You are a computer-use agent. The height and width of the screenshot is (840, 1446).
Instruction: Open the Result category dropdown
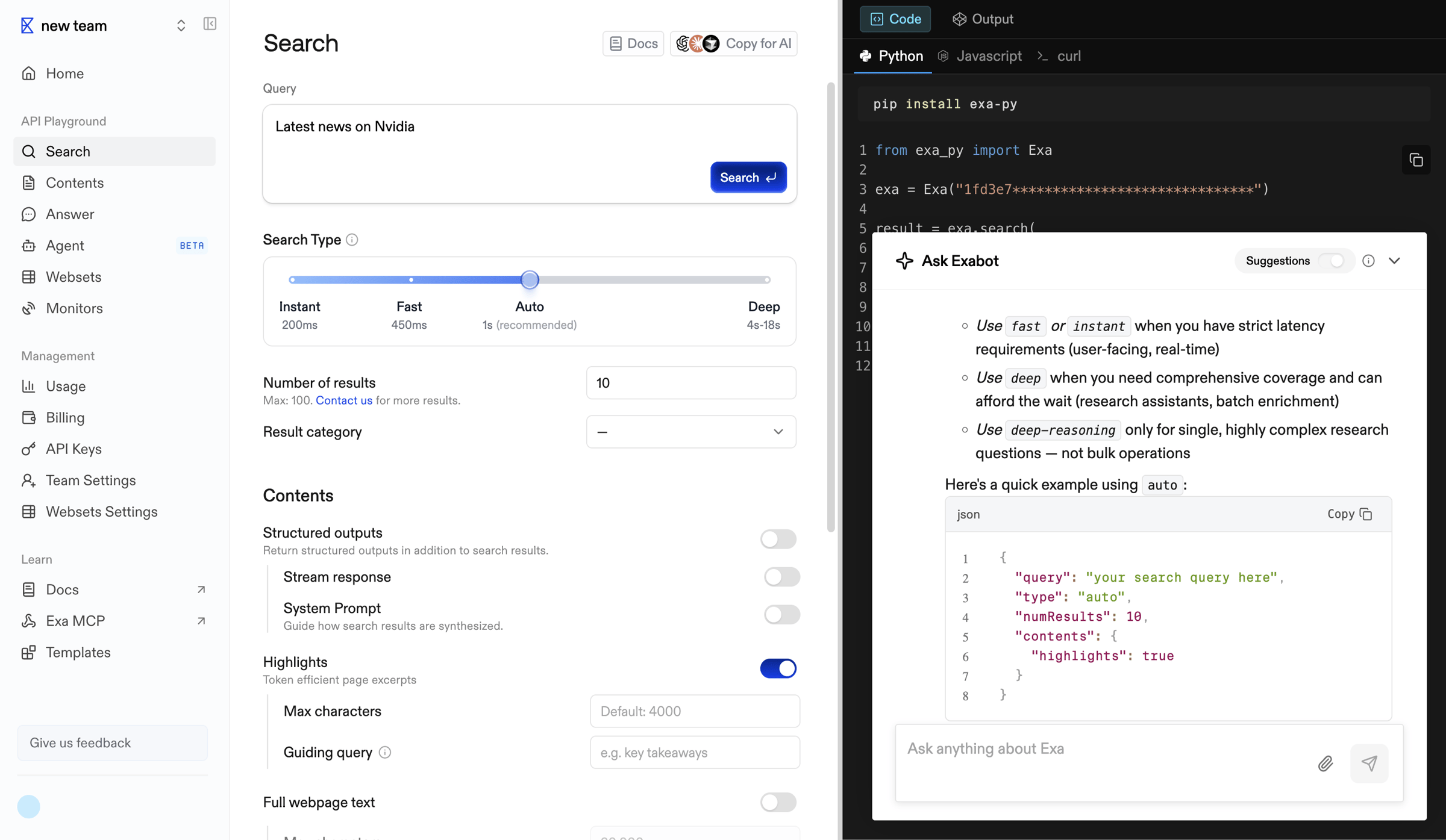click(691, 432)
